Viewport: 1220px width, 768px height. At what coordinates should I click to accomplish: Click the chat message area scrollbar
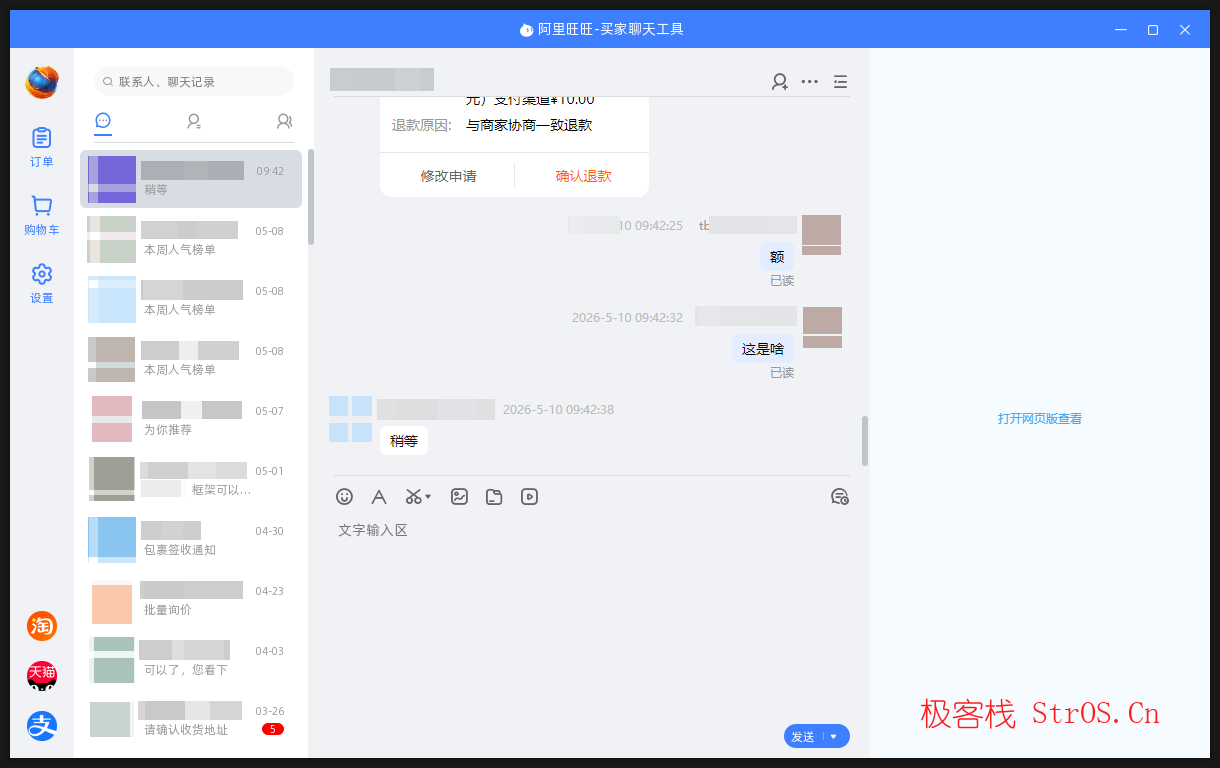point(865,441)
